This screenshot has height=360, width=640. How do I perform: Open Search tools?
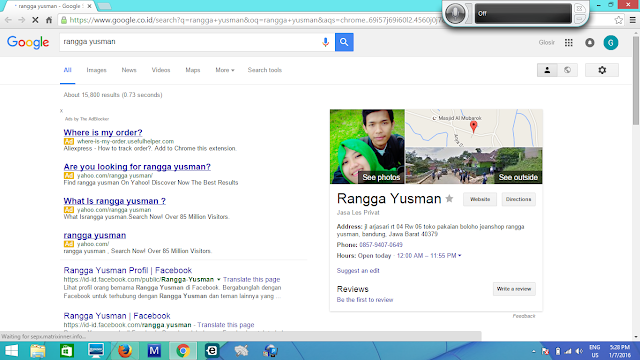click(x=264, y=70)
